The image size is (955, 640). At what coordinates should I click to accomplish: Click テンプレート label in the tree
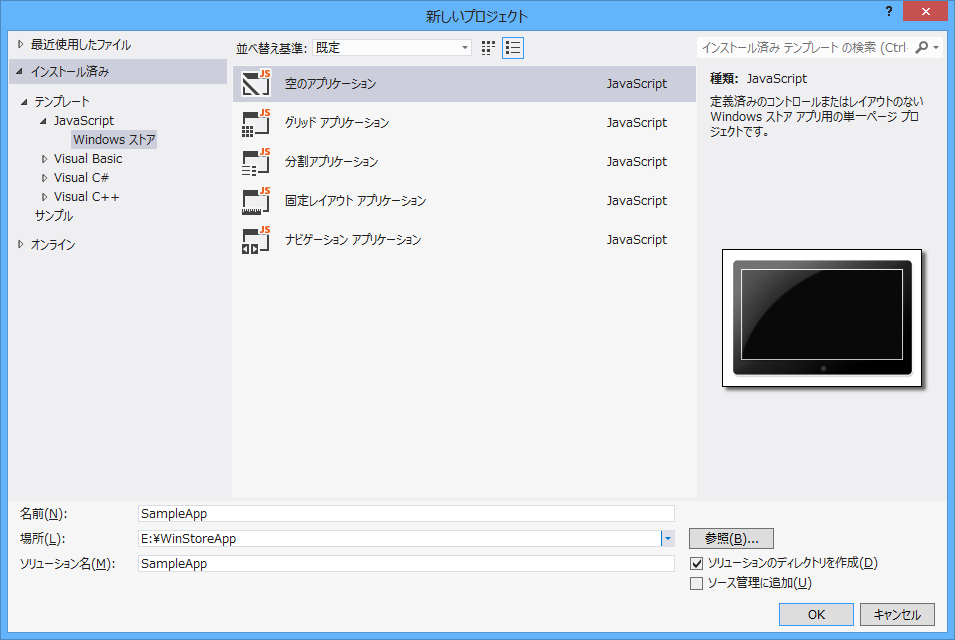62,102
